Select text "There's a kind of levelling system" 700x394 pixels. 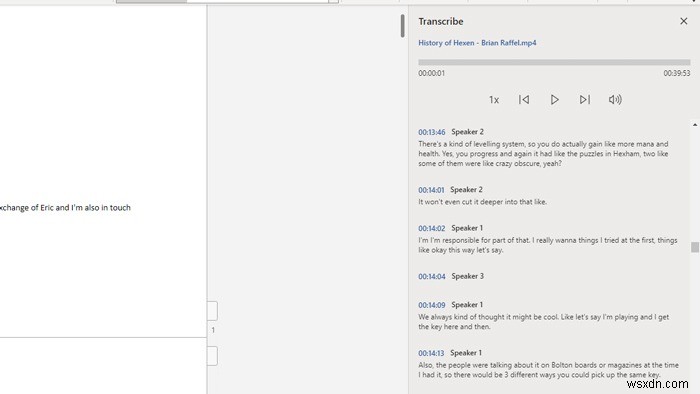point(471,144)
